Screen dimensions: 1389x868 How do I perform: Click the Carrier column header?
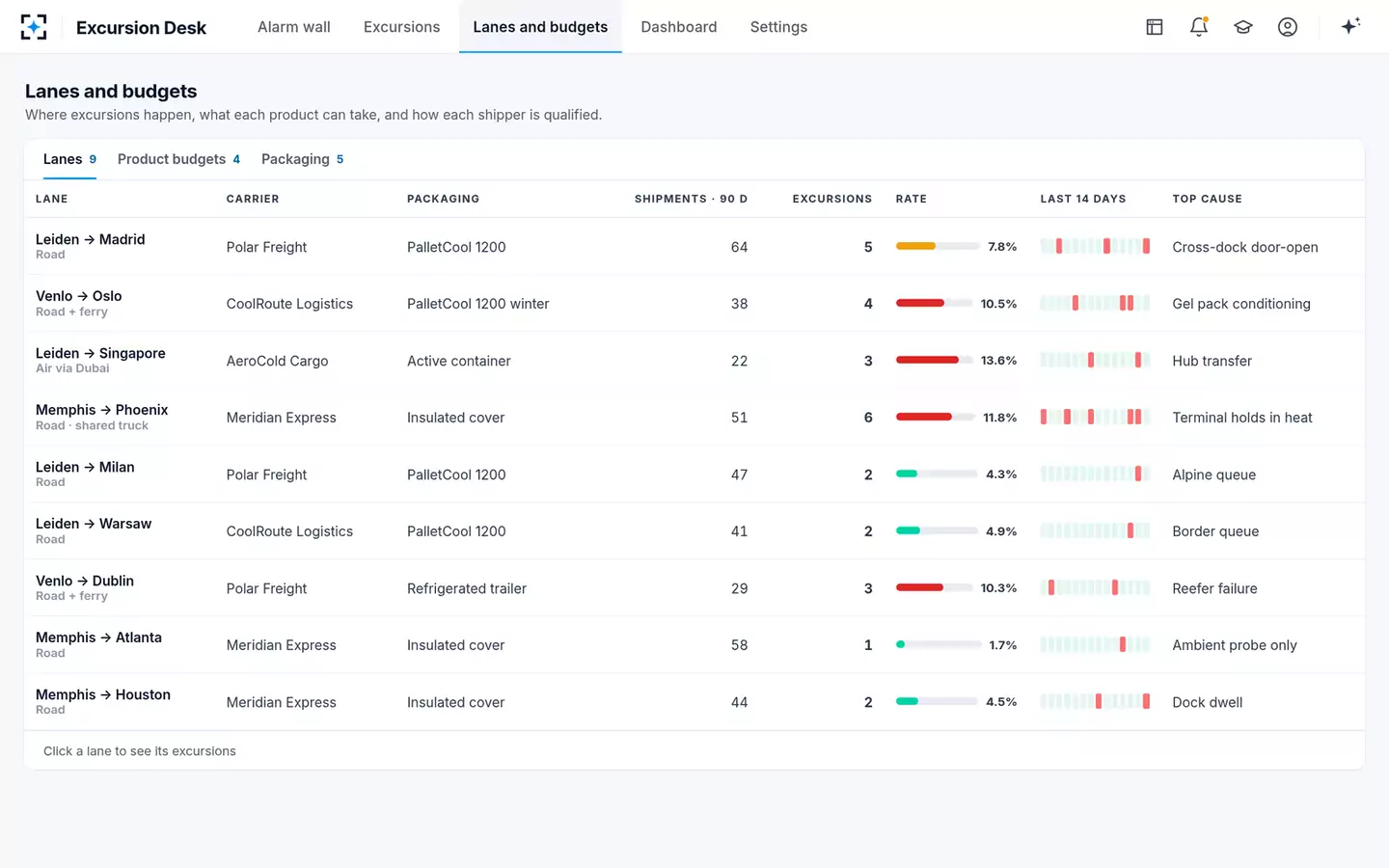tap(253, 199)
